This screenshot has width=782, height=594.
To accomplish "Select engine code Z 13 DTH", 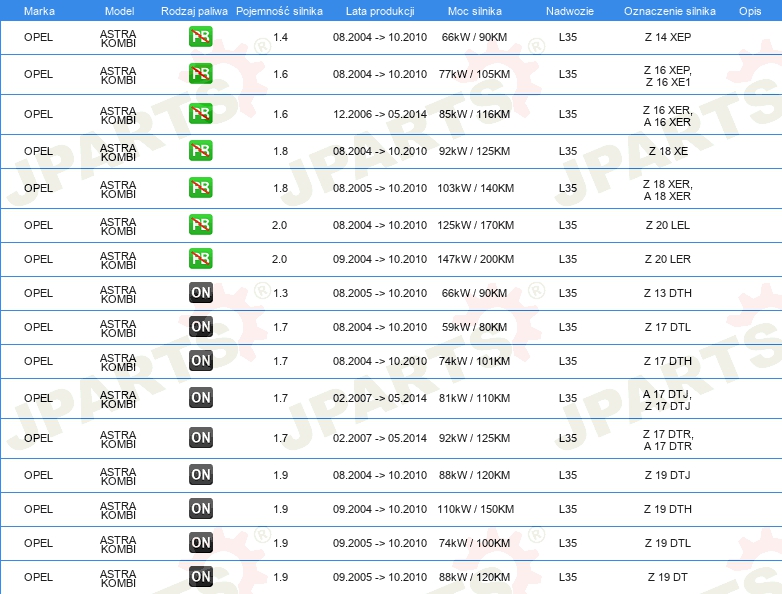I will (668, 293).
